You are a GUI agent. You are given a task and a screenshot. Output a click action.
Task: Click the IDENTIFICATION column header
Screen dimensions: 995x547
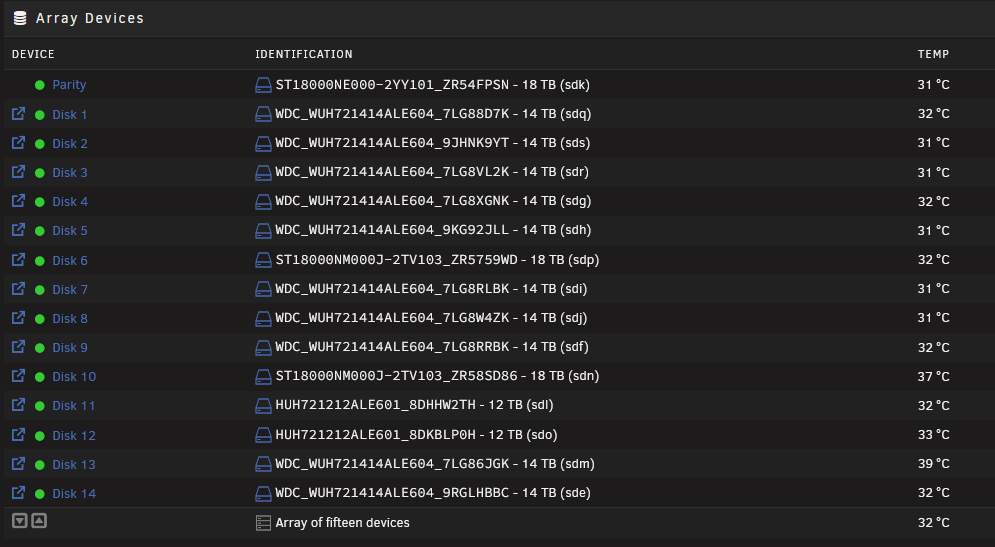pyautogui.click(x=303, y=54)
